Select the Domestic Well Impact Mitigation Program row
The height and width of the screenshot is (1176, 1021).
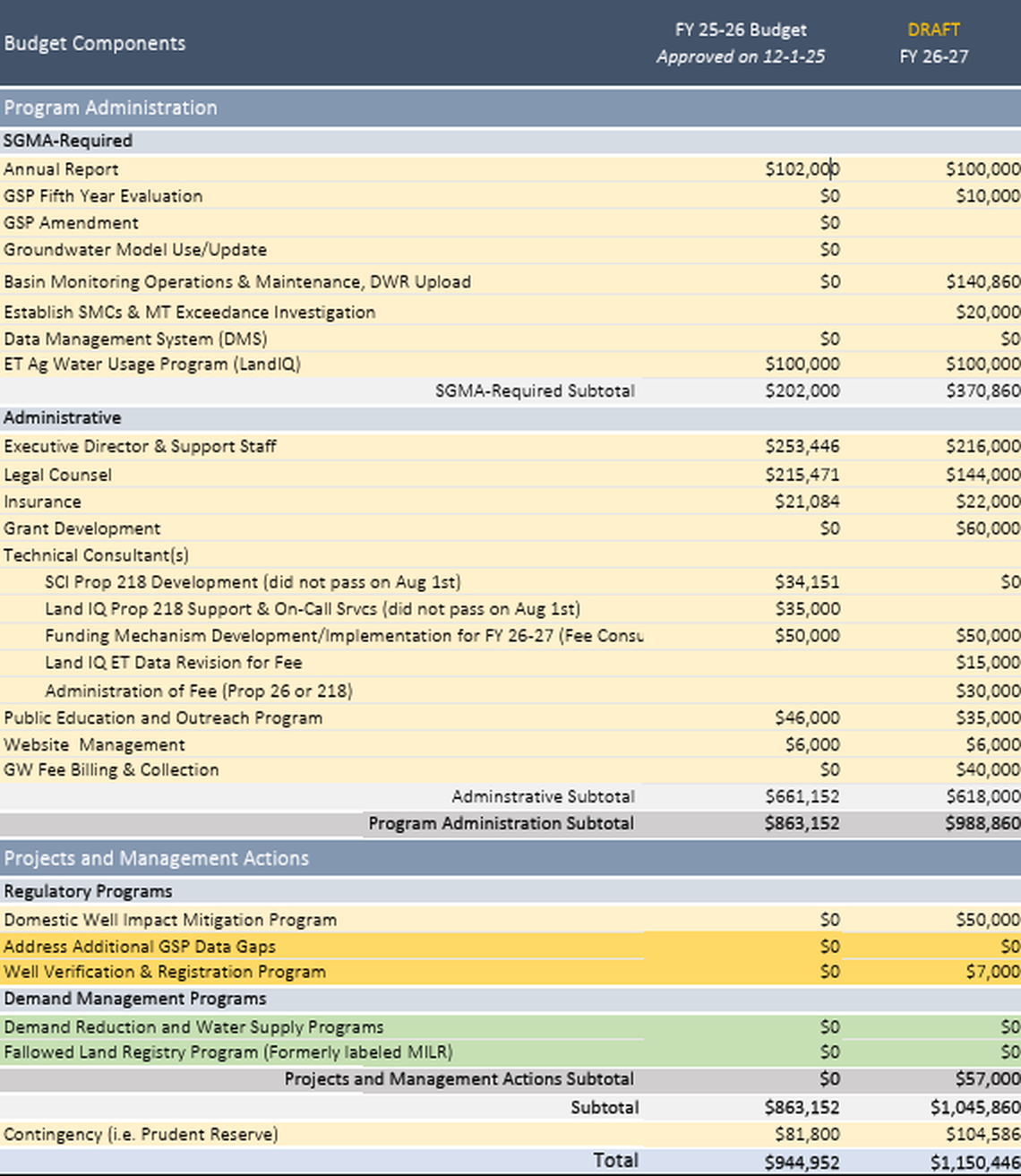click(x=170, y=919)
